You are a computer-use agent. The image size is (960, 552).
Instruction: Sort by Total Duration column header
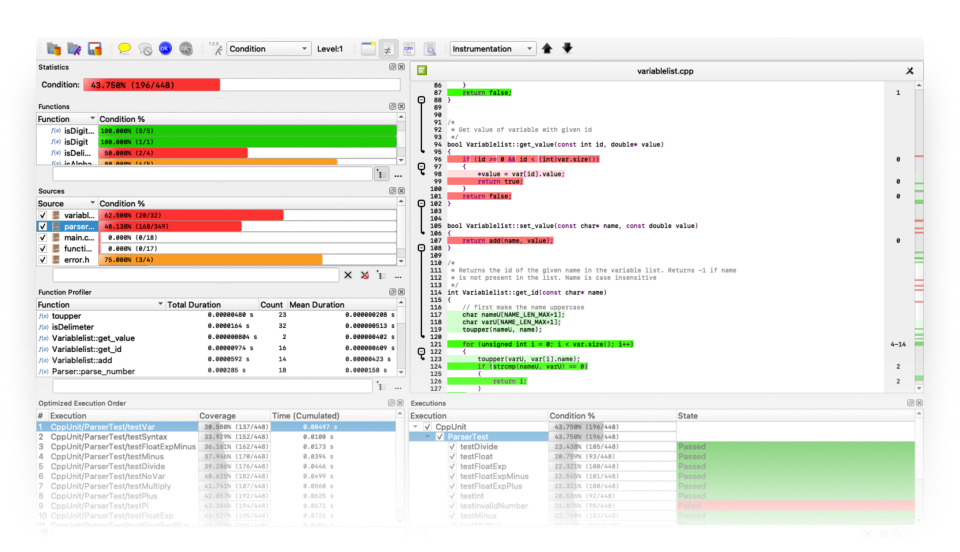(x=193, y=304)
